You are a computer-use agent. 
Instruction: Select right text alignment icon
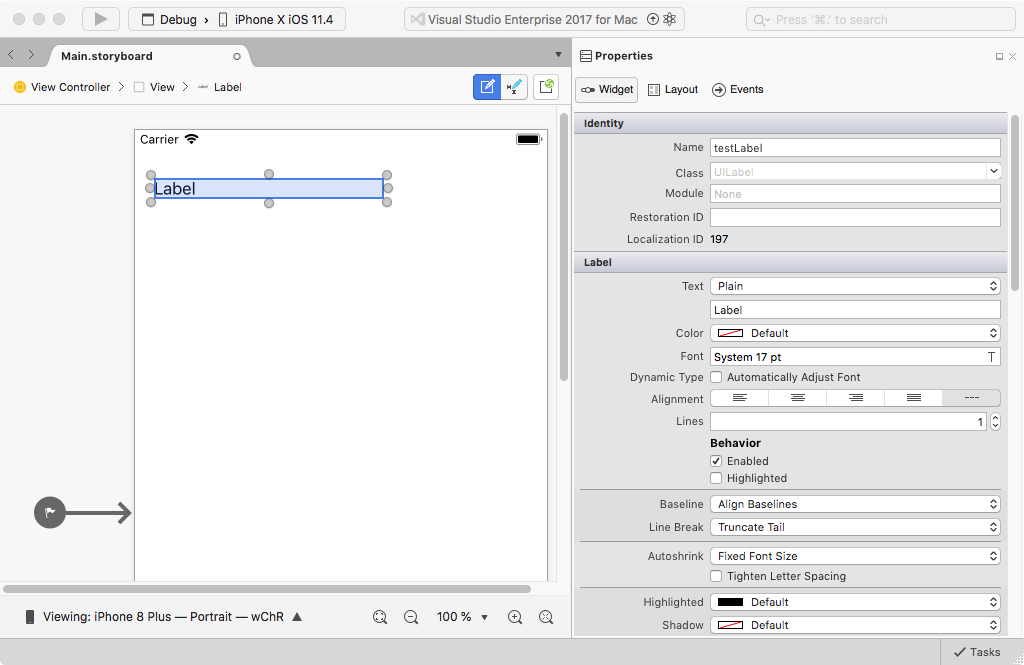pos(855,398)
